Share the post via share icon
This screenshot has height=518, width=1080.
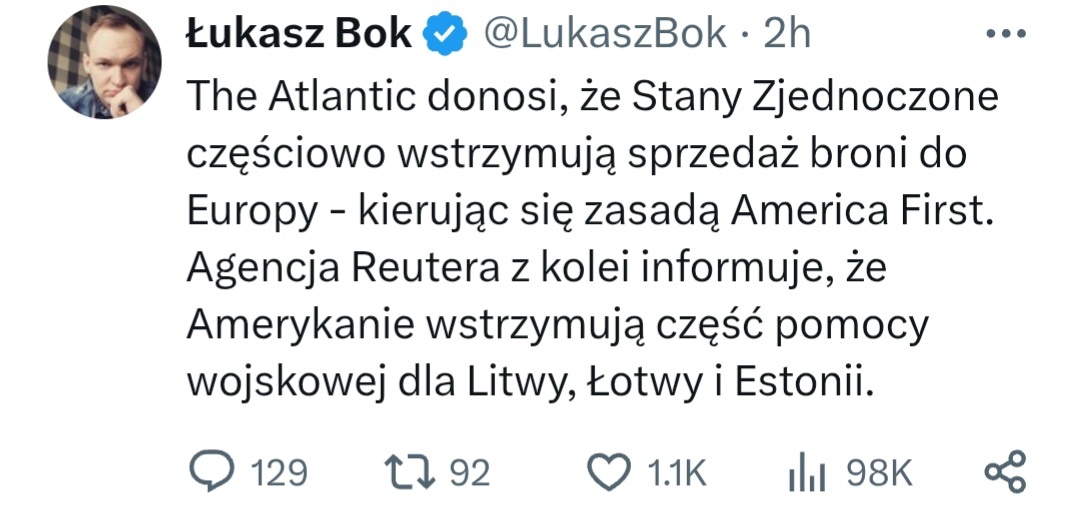coord(1006,473)
